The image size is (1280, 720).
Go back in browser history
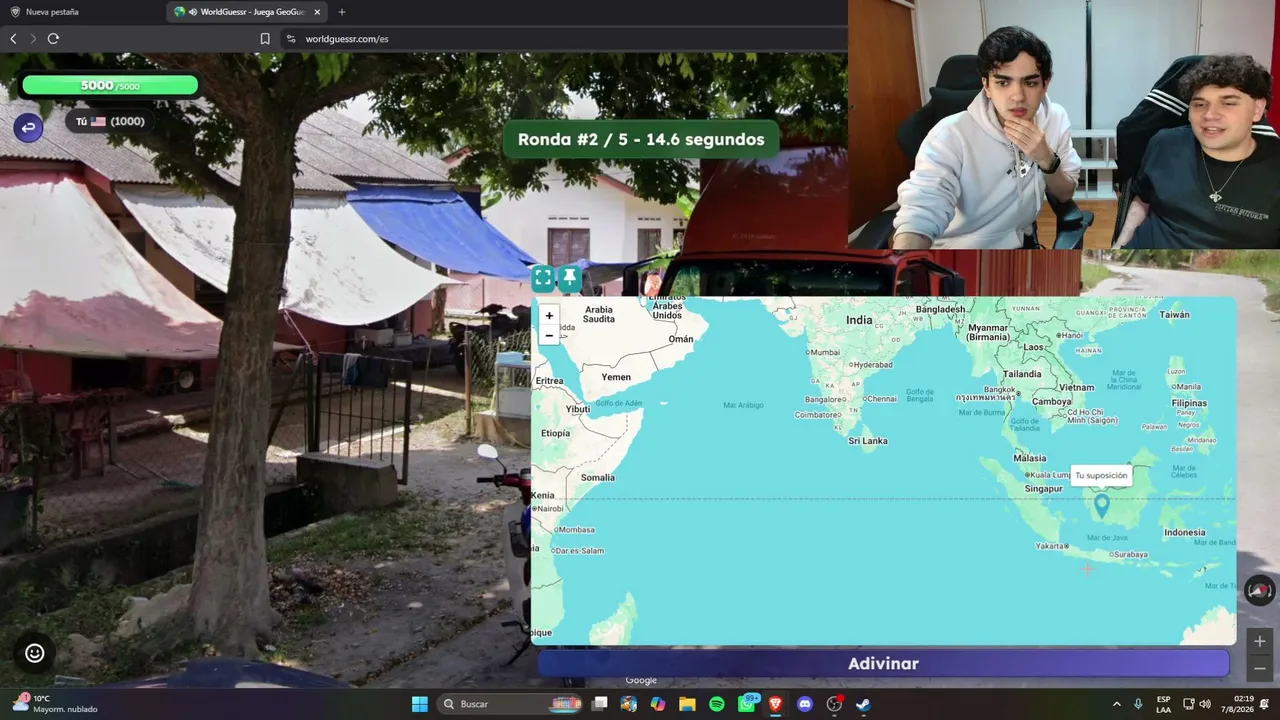coord(13,39)
